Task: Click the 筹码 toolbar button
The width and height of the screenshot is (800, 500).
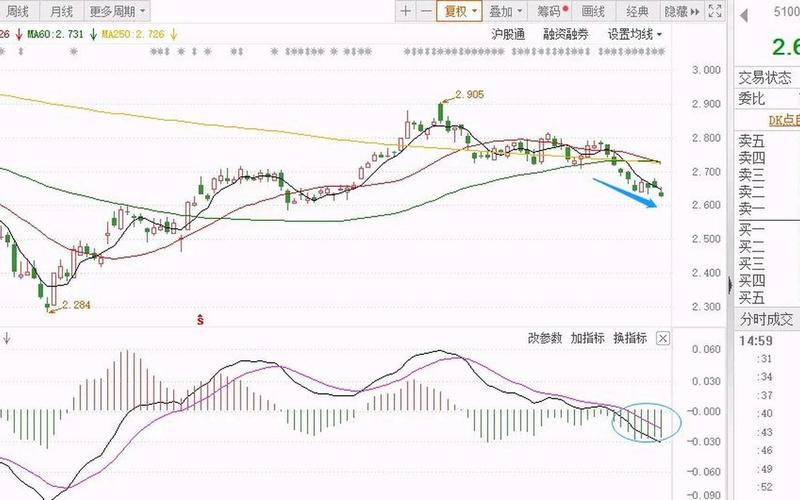Action: (x=552, y=11)
